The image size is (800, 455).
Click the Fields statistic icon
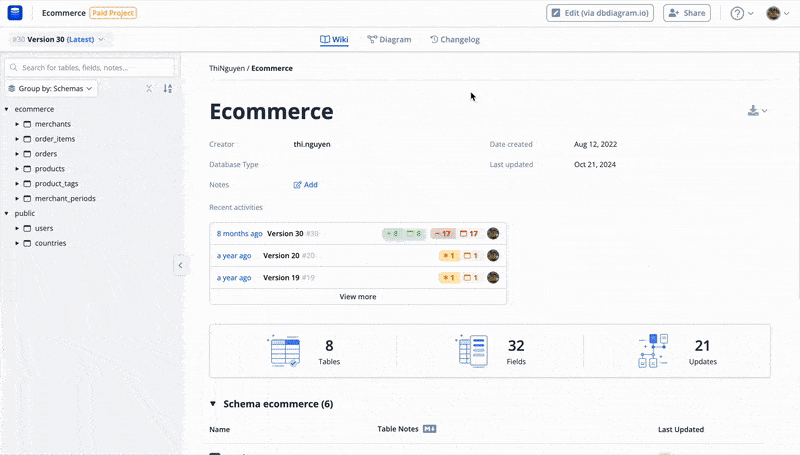pos(471,351)
